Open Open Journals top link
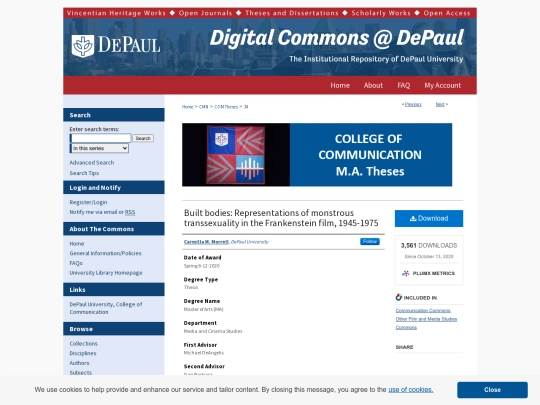Viewport: 540px width, 405px height. (x=206, y=13)
